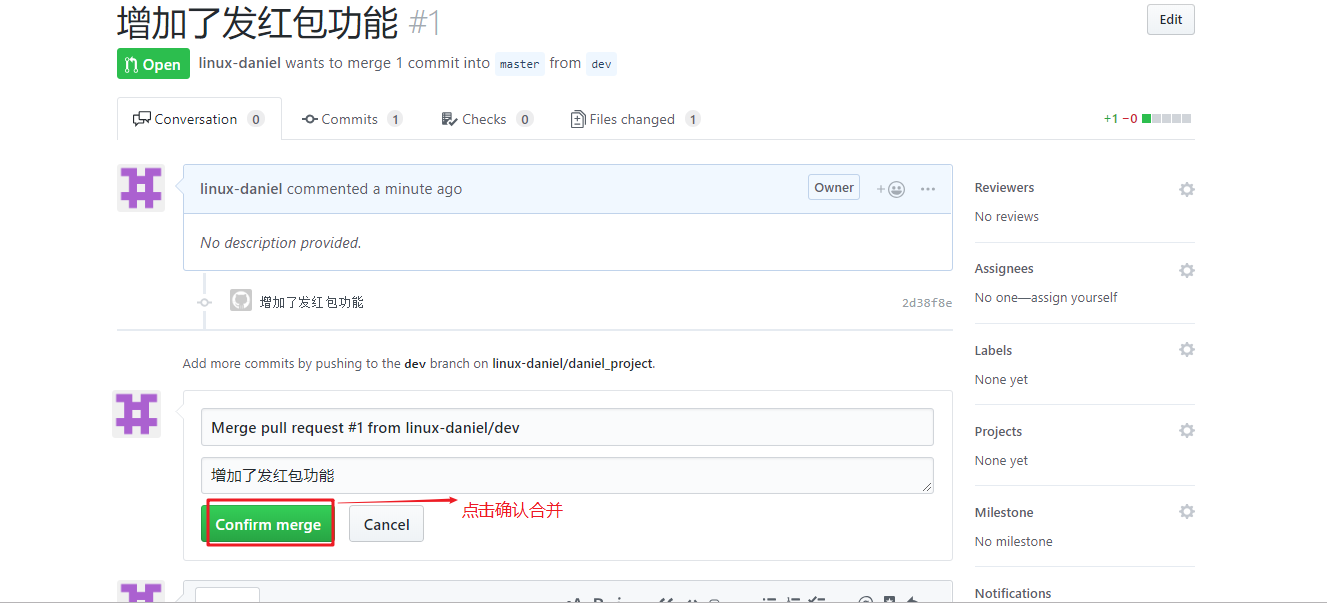Click the commit message 增加了发红包功能 link
This screenshot has width=1327, height=604.
pos(312,302)
